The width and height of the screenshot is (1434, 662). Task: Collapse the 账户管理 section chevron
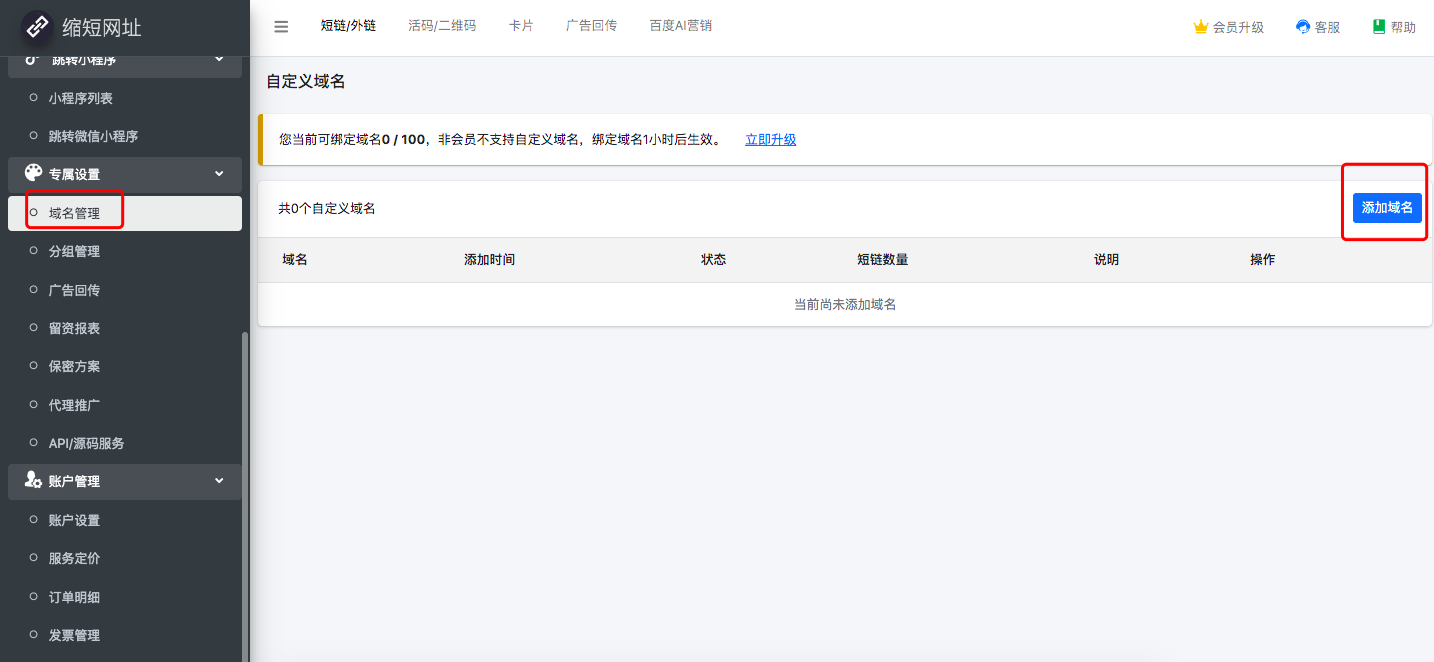pyautogui.click(x=220, y=481)
